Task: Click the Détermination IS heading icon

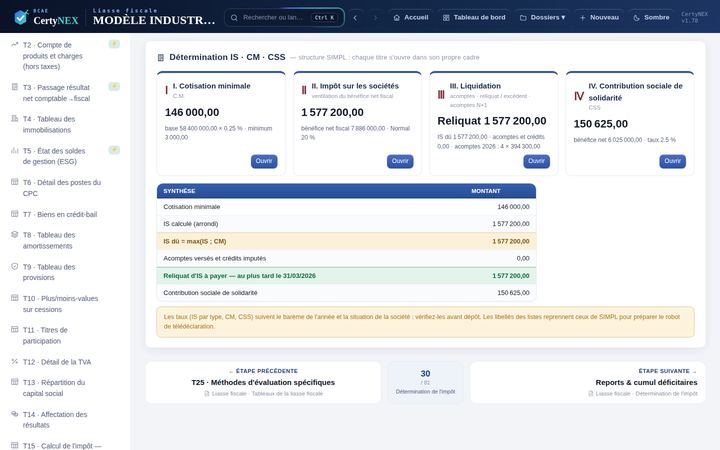Action: (161, 57)
